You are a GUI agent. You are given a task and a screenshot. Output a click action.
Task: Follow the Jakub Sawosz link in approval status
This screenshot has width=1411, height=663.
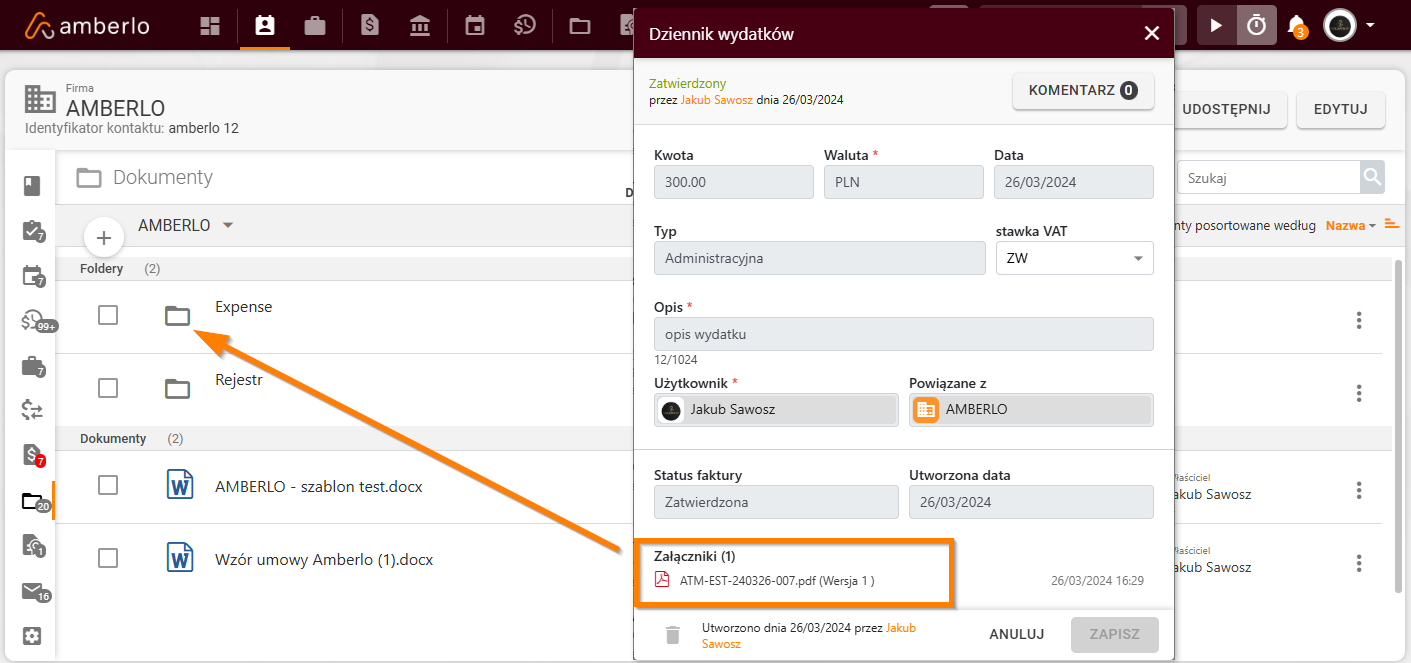[719, 100]
